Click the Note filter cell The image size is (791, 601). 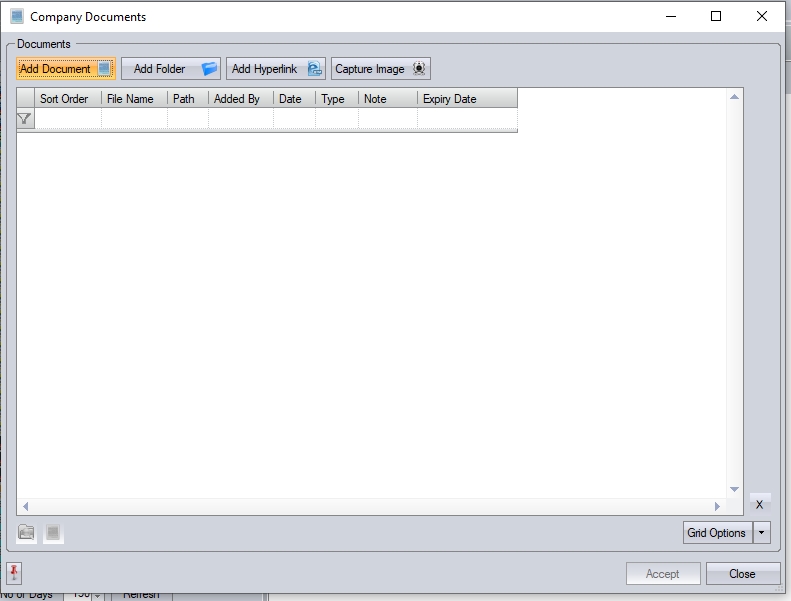(x=388, y=119)
